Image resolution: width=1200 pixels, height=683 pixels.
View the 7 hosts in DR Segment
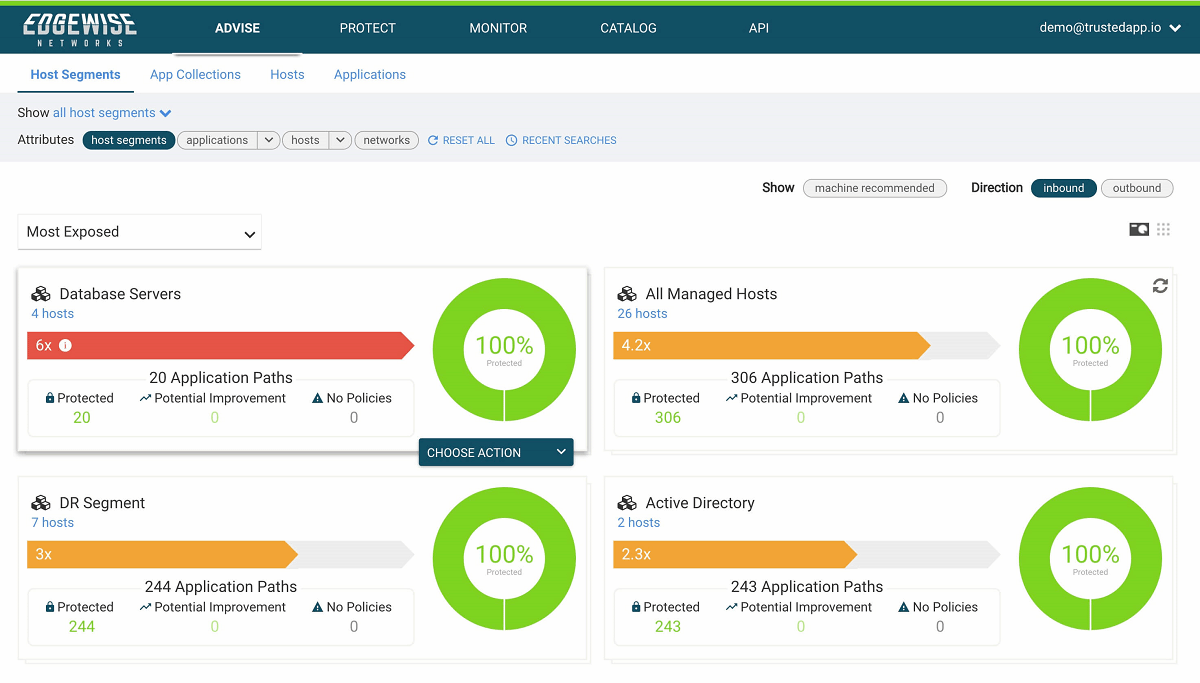[51, 522]
